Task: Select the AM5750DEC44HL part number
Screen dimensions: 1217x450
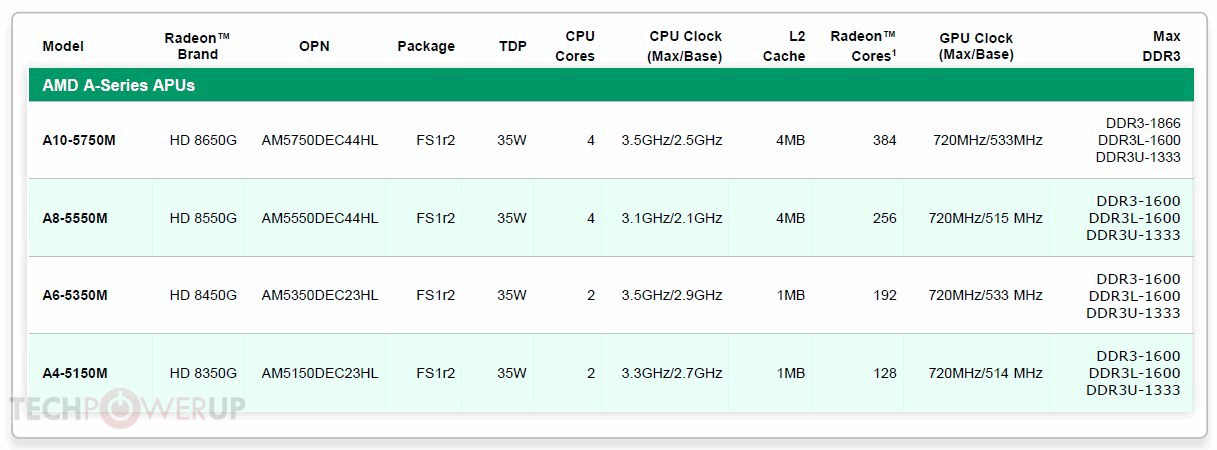Action: (320, 140)
